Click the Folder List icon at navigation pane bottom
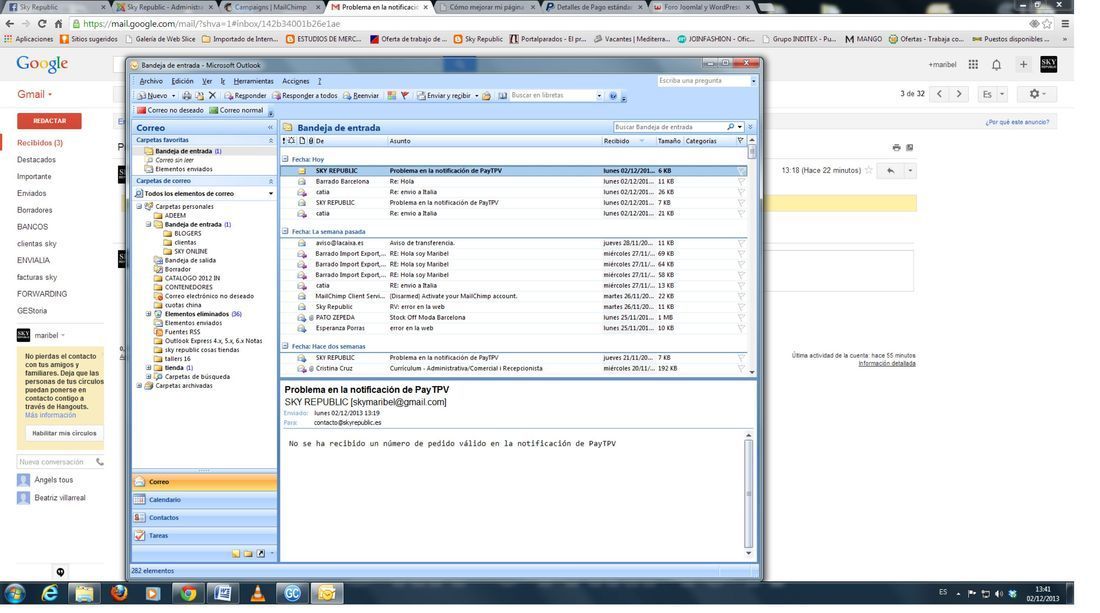The height and width of the screenshot is (613, 1100). click(248, 553)
